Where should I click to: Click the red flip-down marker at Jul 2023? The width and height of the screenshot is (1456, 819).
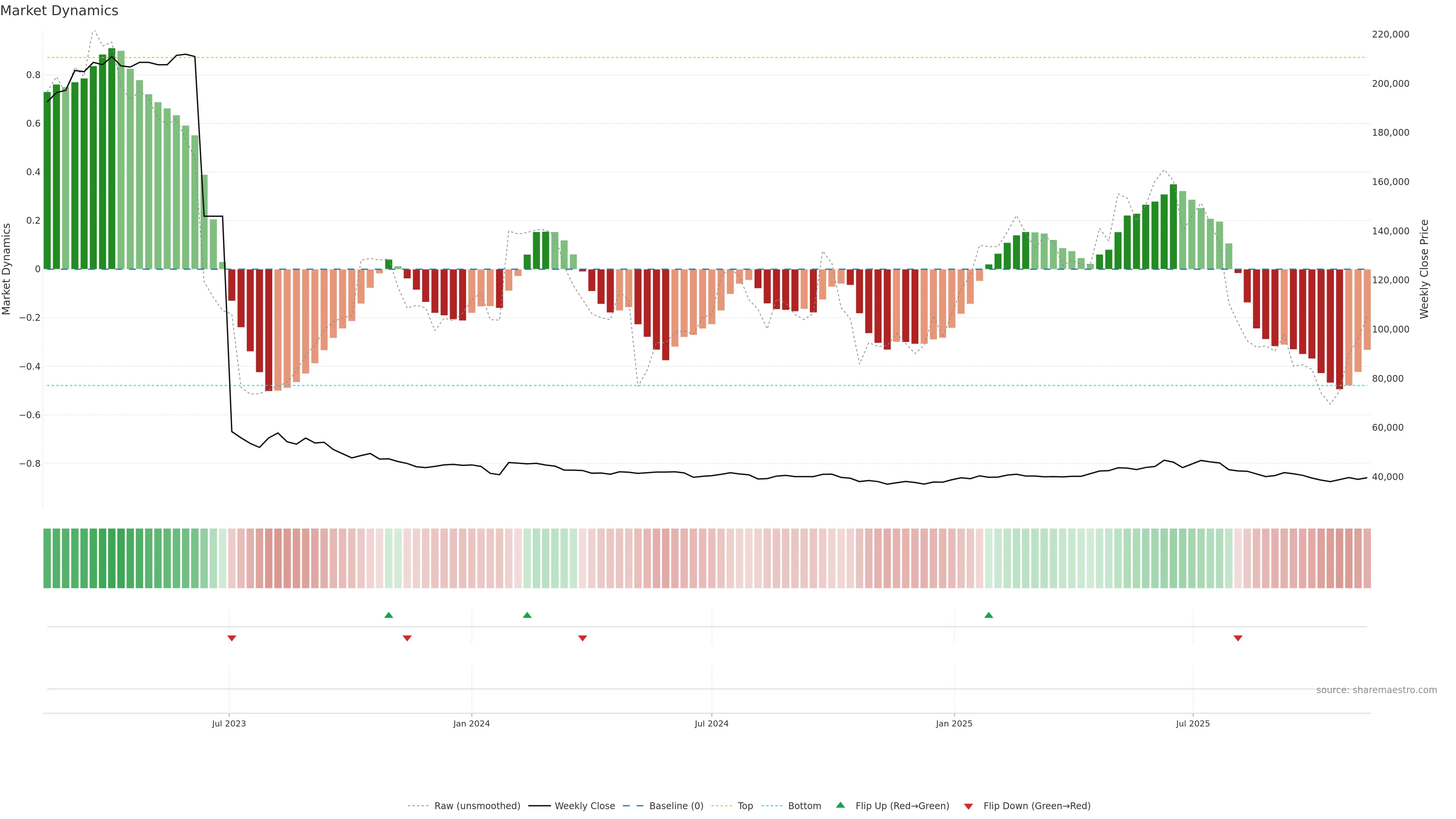(232, 638)
